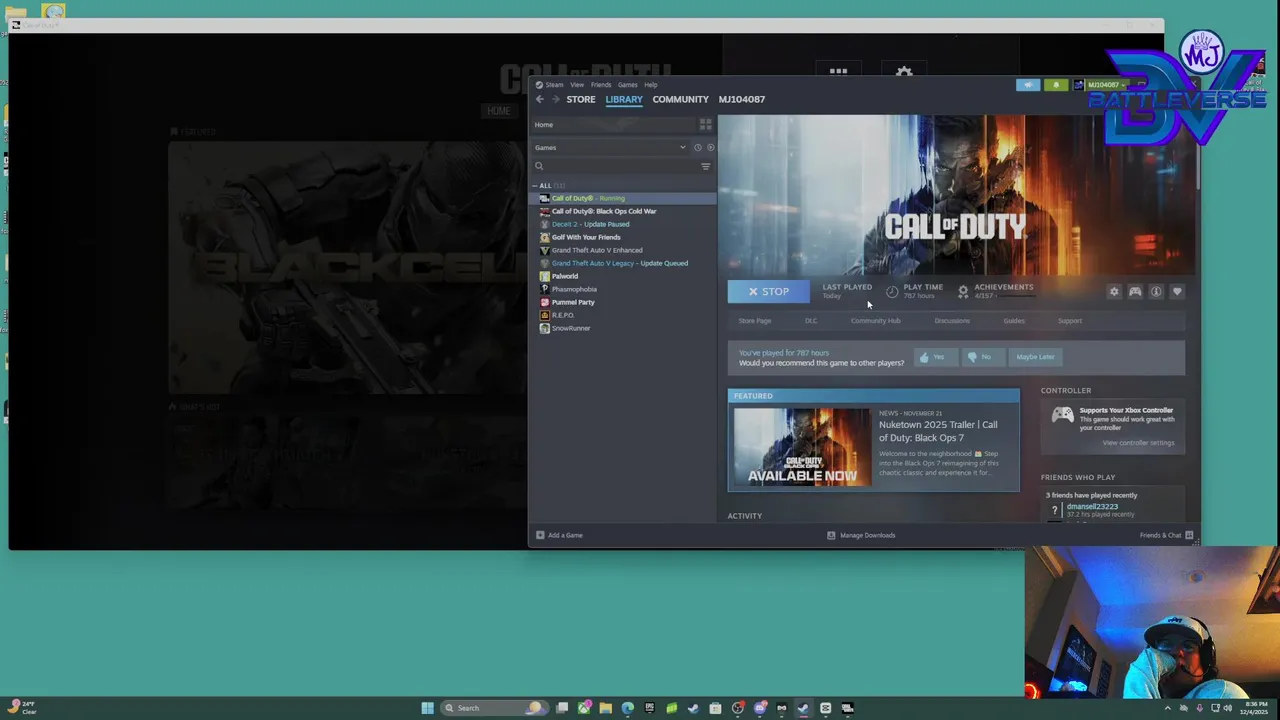Image resolution: width=1280 pixels, height=720 pixels.
Task: Open the Steam menu
Action: (550, 85)
